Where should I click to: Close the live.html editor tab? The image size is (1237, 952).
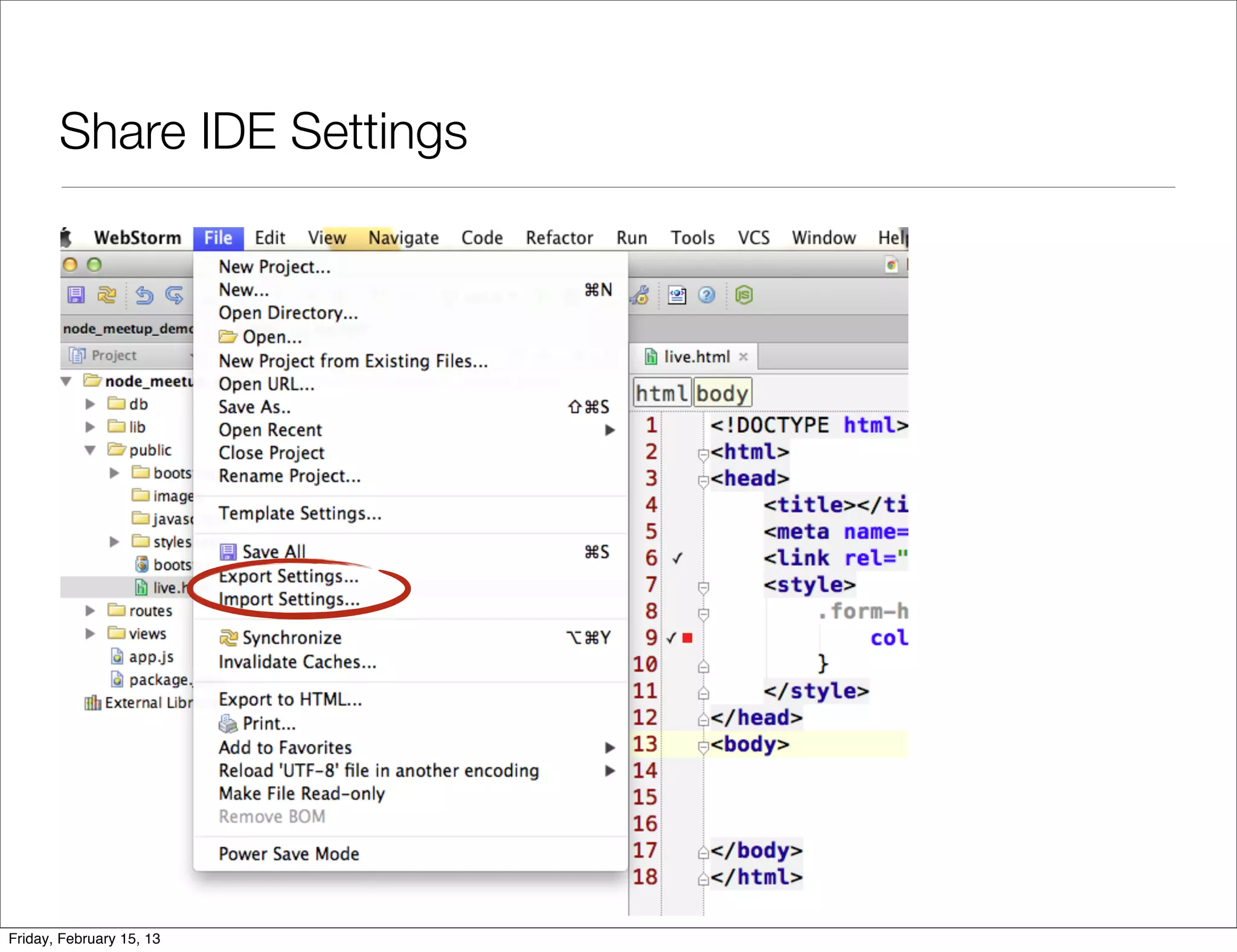744,356
